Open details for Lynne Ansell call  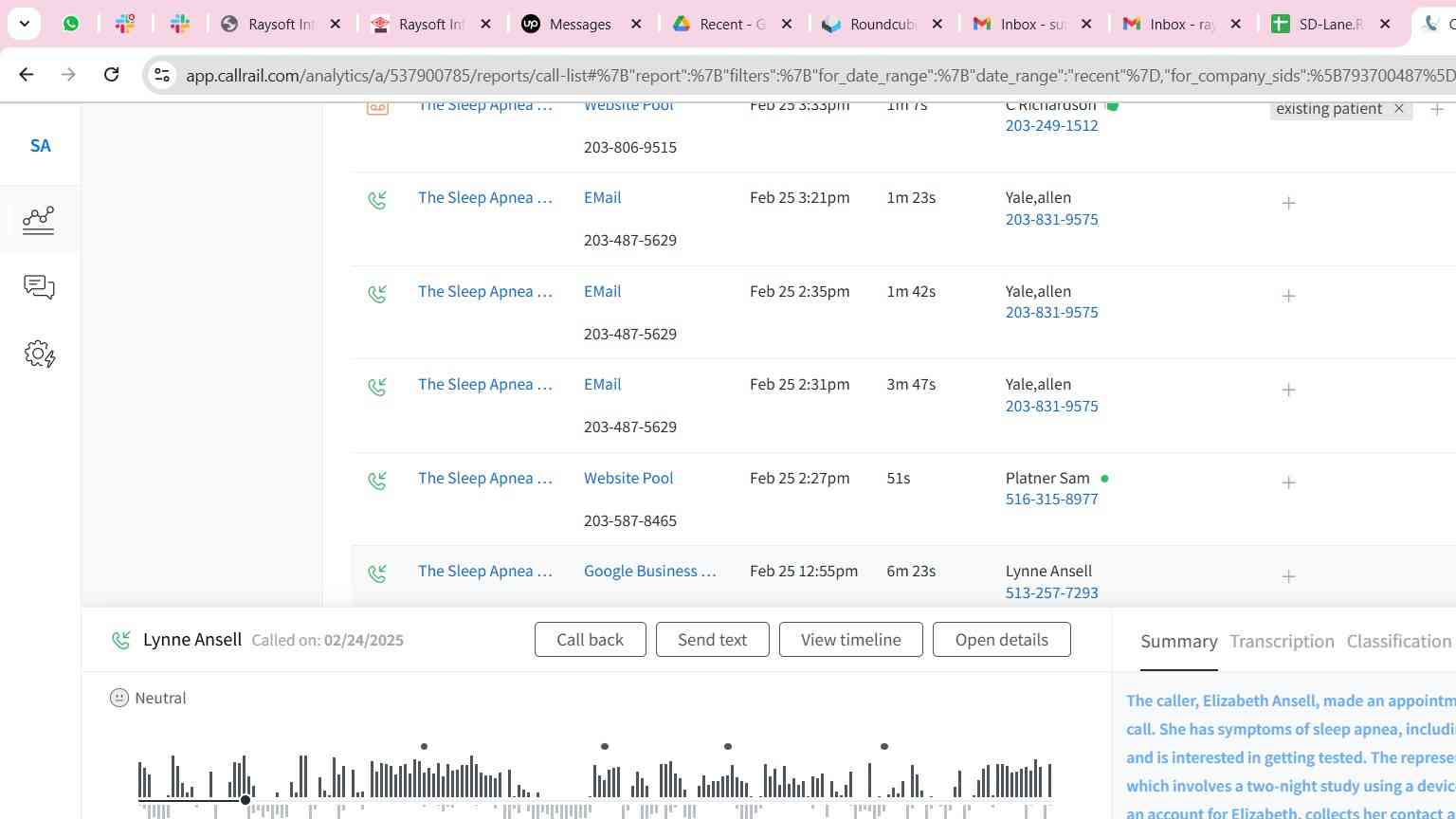coord(1001,640)
